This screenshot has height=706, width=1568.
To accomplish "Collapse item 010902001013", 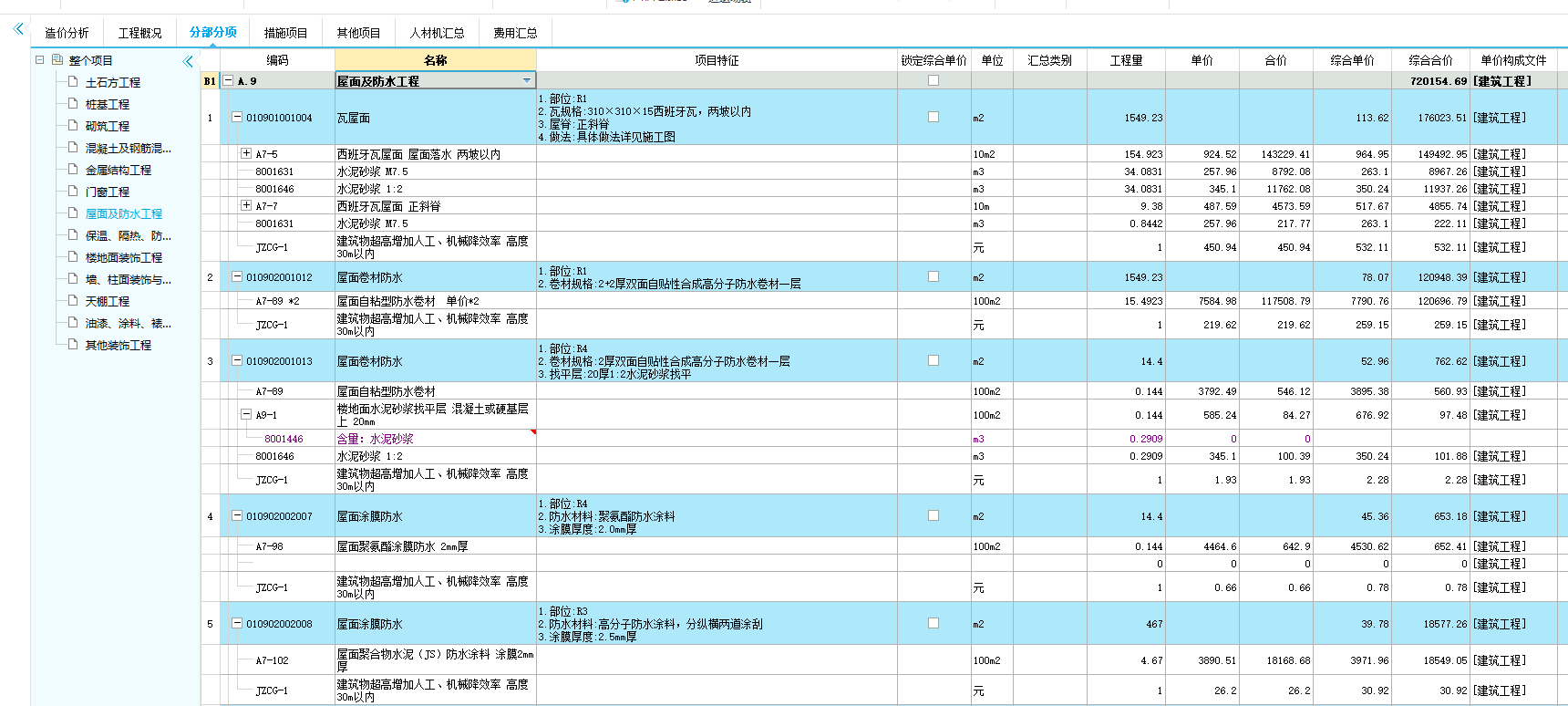I will 237,360.
